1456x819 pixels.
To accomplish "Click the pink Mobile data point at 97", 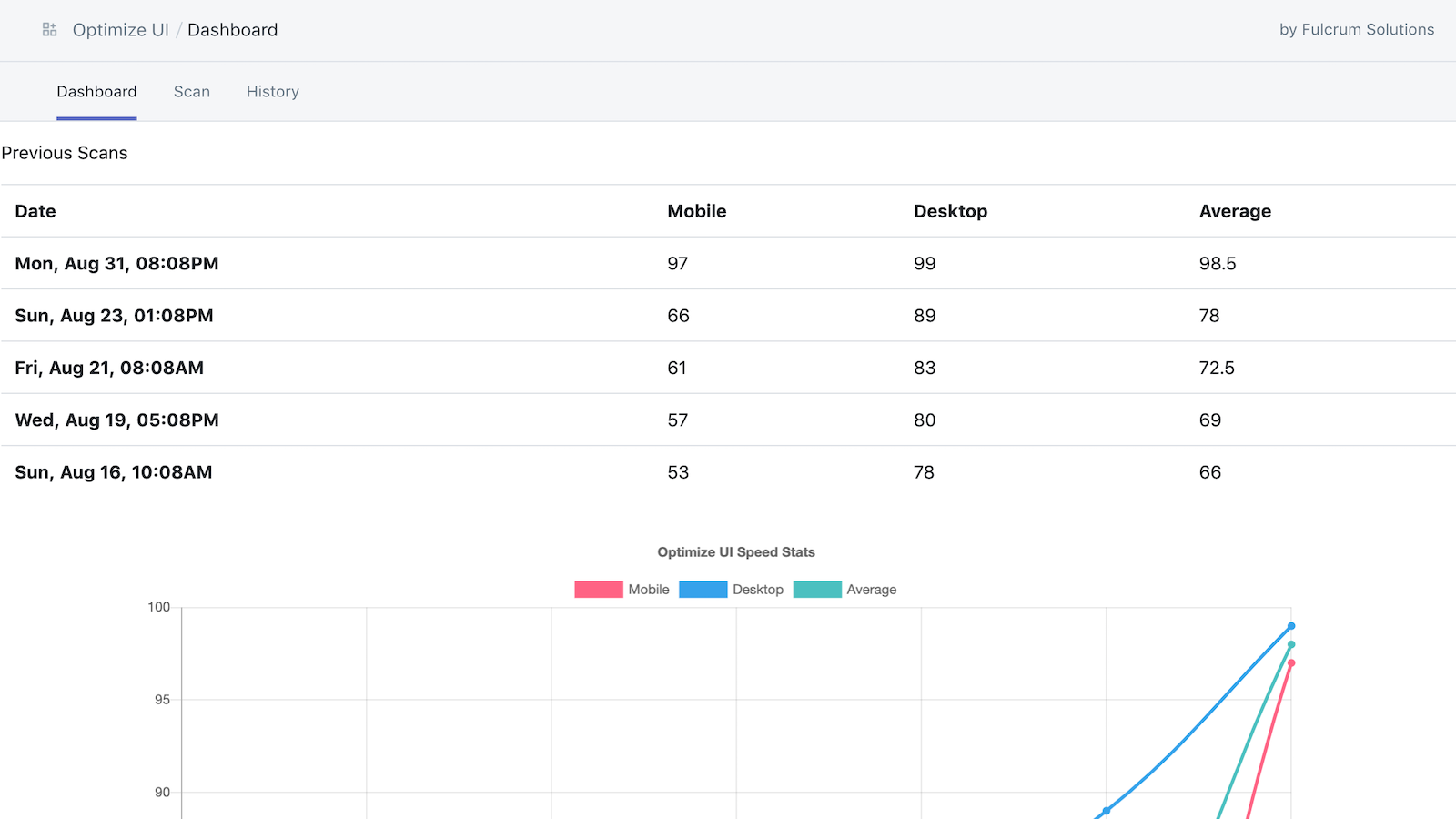I will tap(1291, 663).
